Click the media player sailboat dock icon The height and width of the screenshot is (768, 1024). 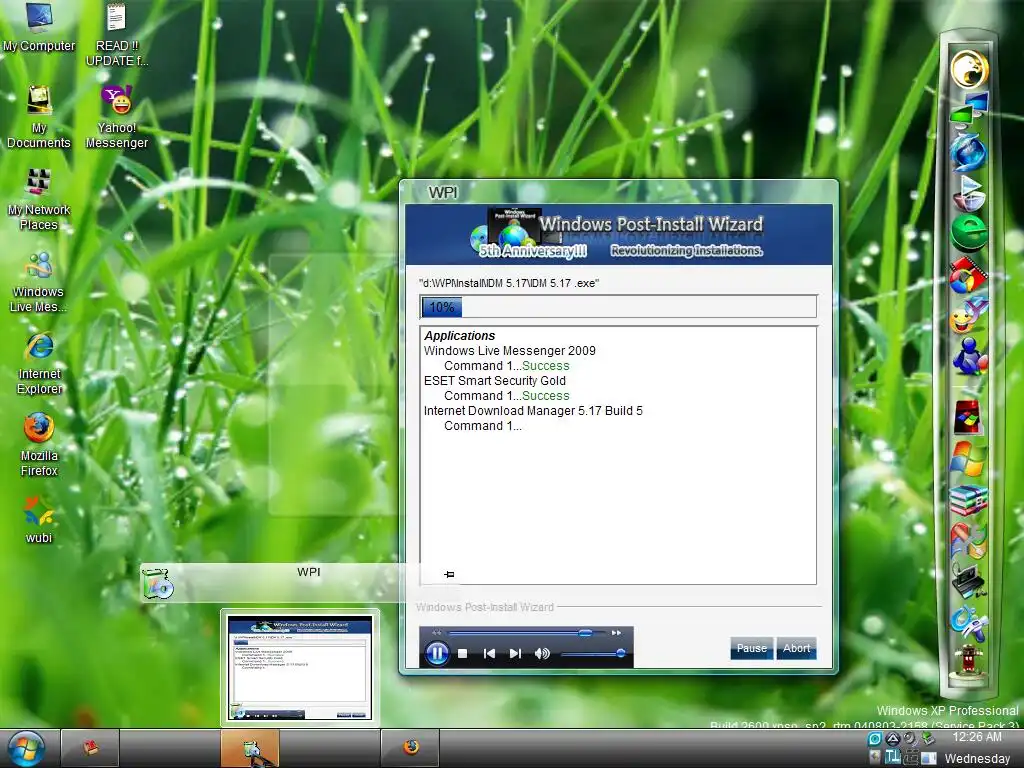coord(969,192)
